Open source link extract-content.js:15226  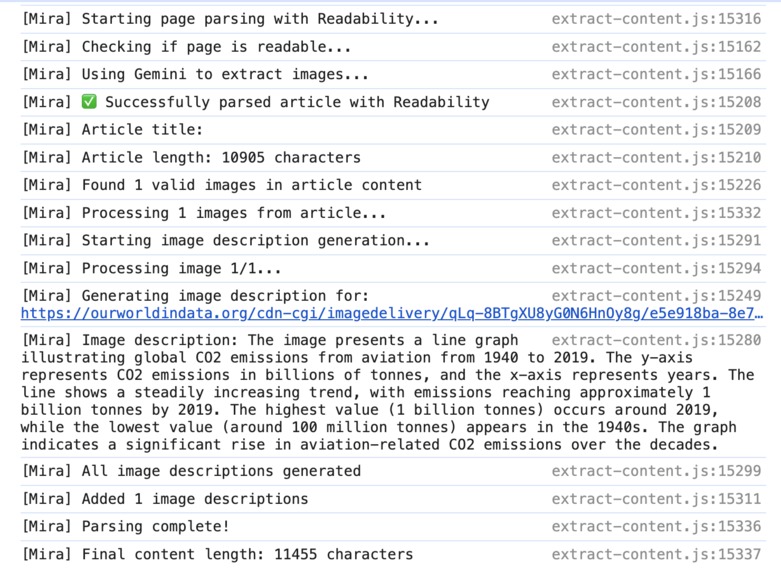[x=656, y=185]
